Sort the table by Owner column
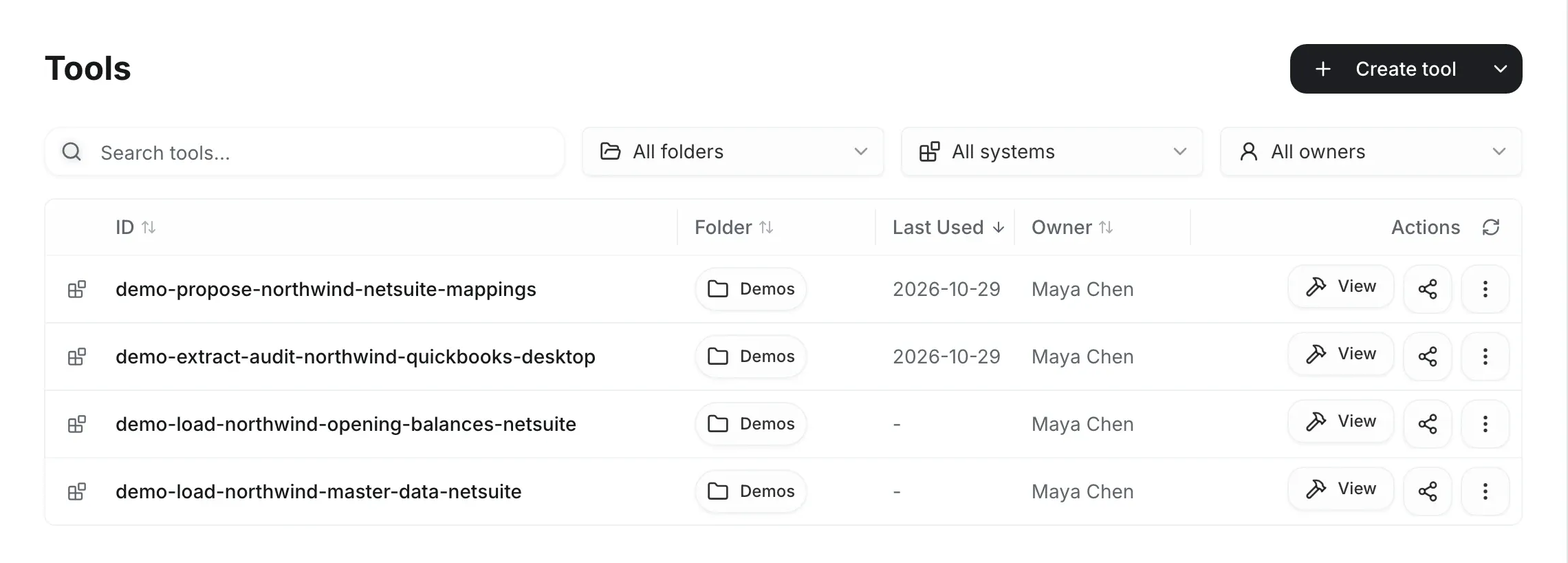Screen dimensions: 1568x563 pyautogui.click(x=1072, y=227)
